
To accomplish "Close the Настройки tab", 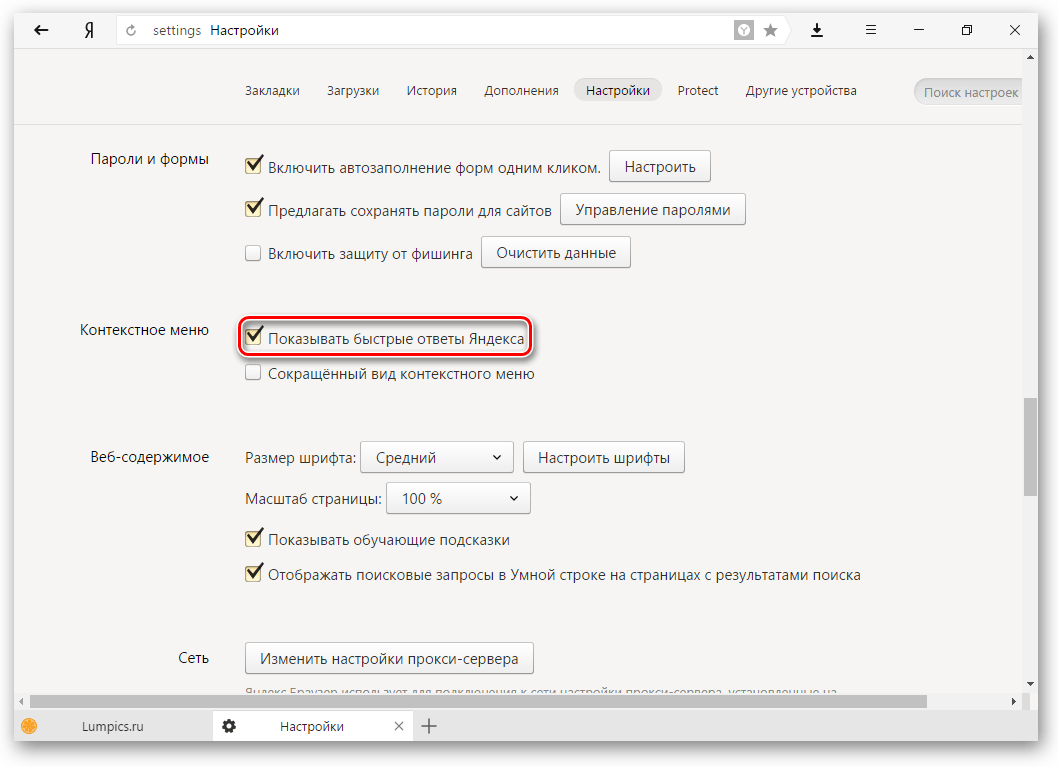I will pyautogui.click(x=399, y=726).
